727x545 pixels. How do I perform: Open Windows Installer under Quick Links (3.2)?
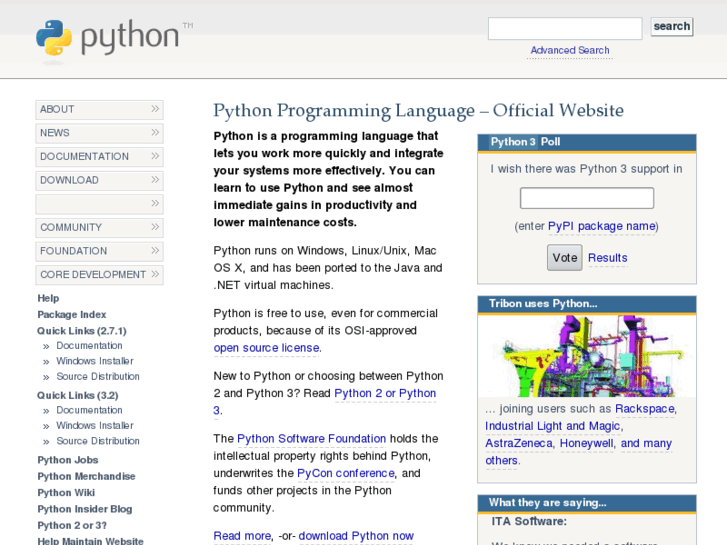(x=95, y=425)
